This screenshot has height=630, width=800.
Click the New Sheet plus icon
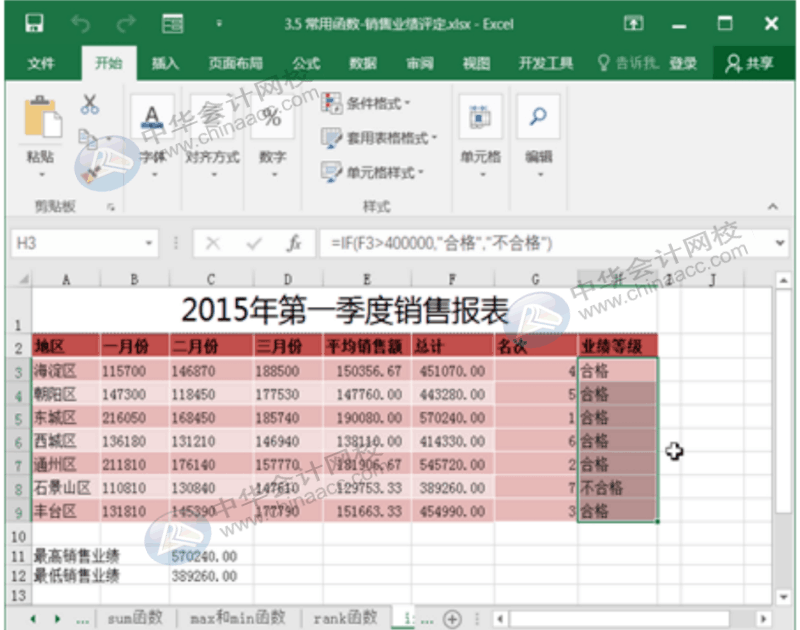452,619
